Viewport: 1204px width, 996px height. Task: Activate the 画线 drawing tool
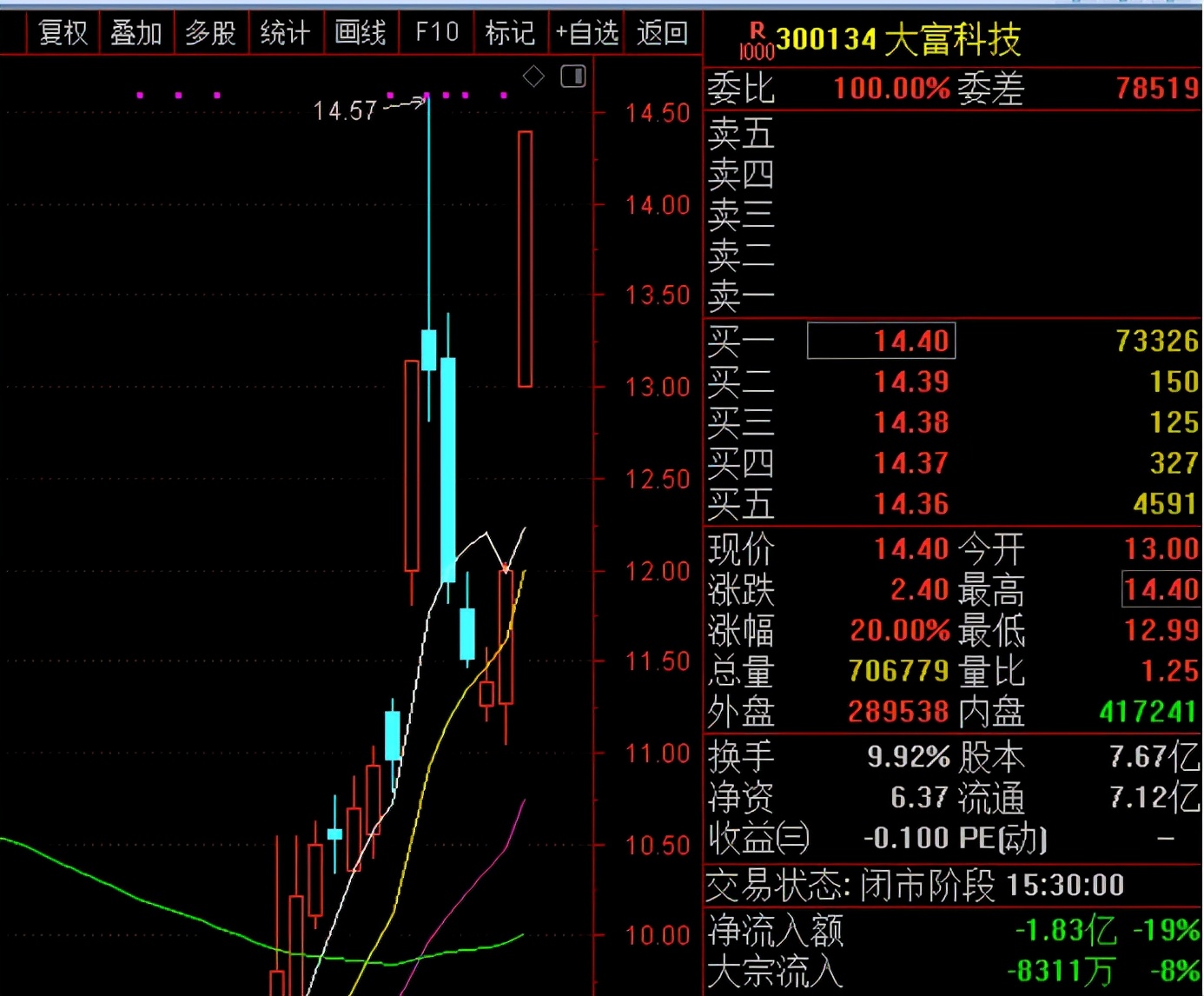tap(361, 33)
